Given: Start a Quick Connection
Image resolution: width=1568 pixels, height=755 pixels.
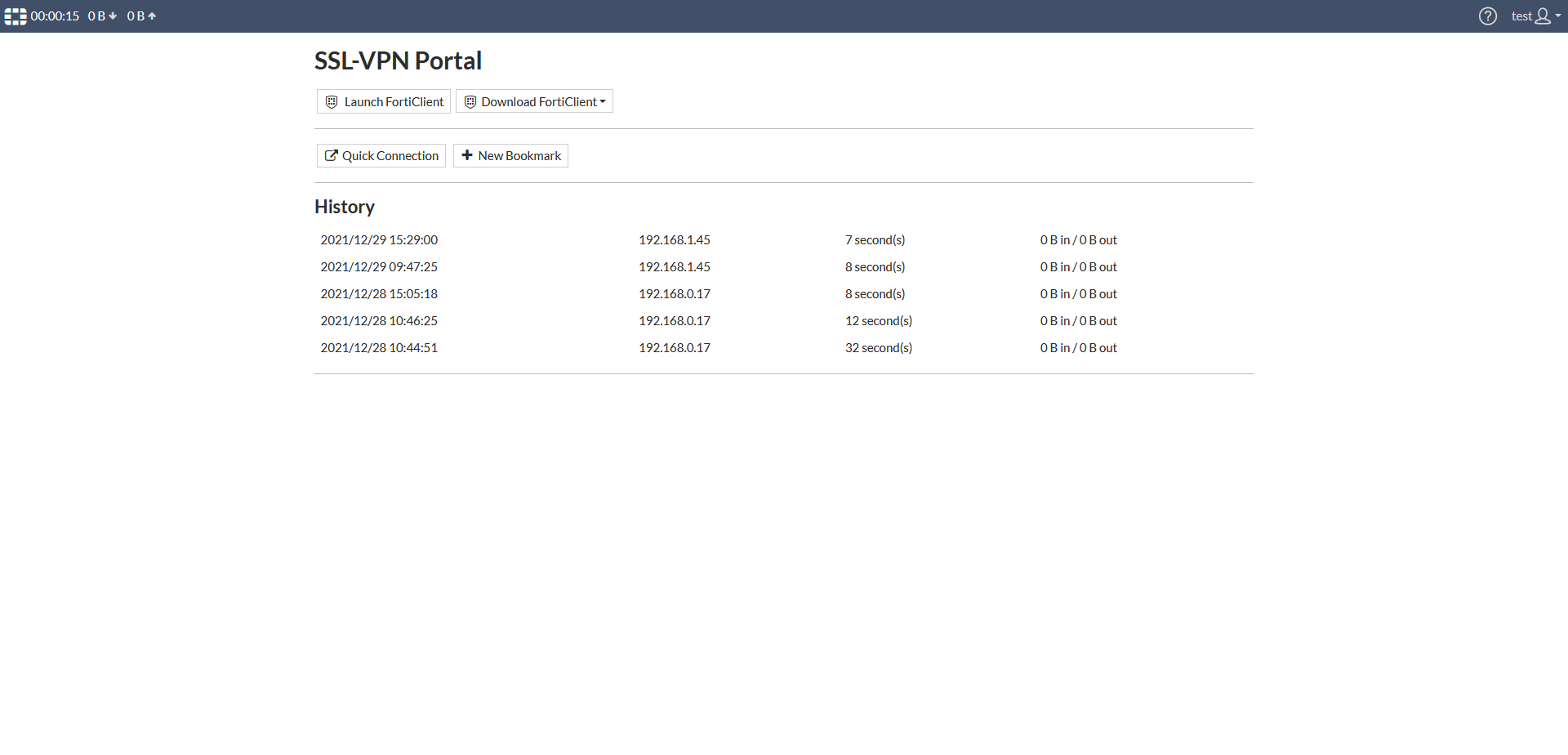Looking at the screenshot, I should pyautogui.click(x=381, y=155).
